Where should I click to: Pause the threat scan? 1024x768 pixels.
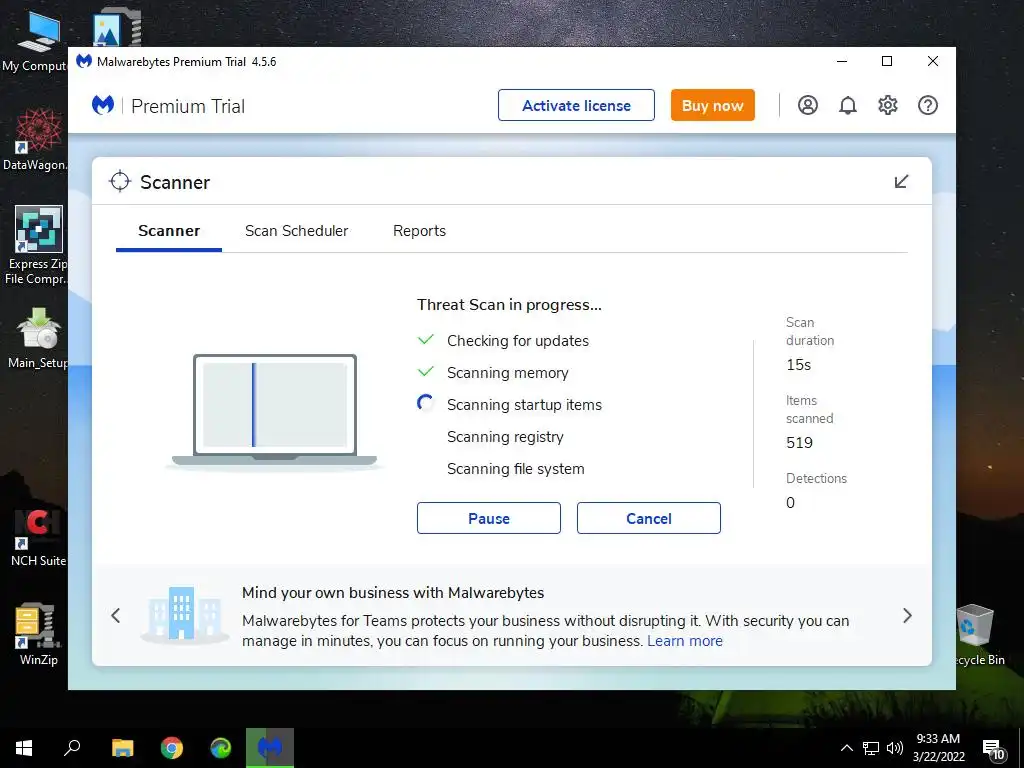coord(488,518)
